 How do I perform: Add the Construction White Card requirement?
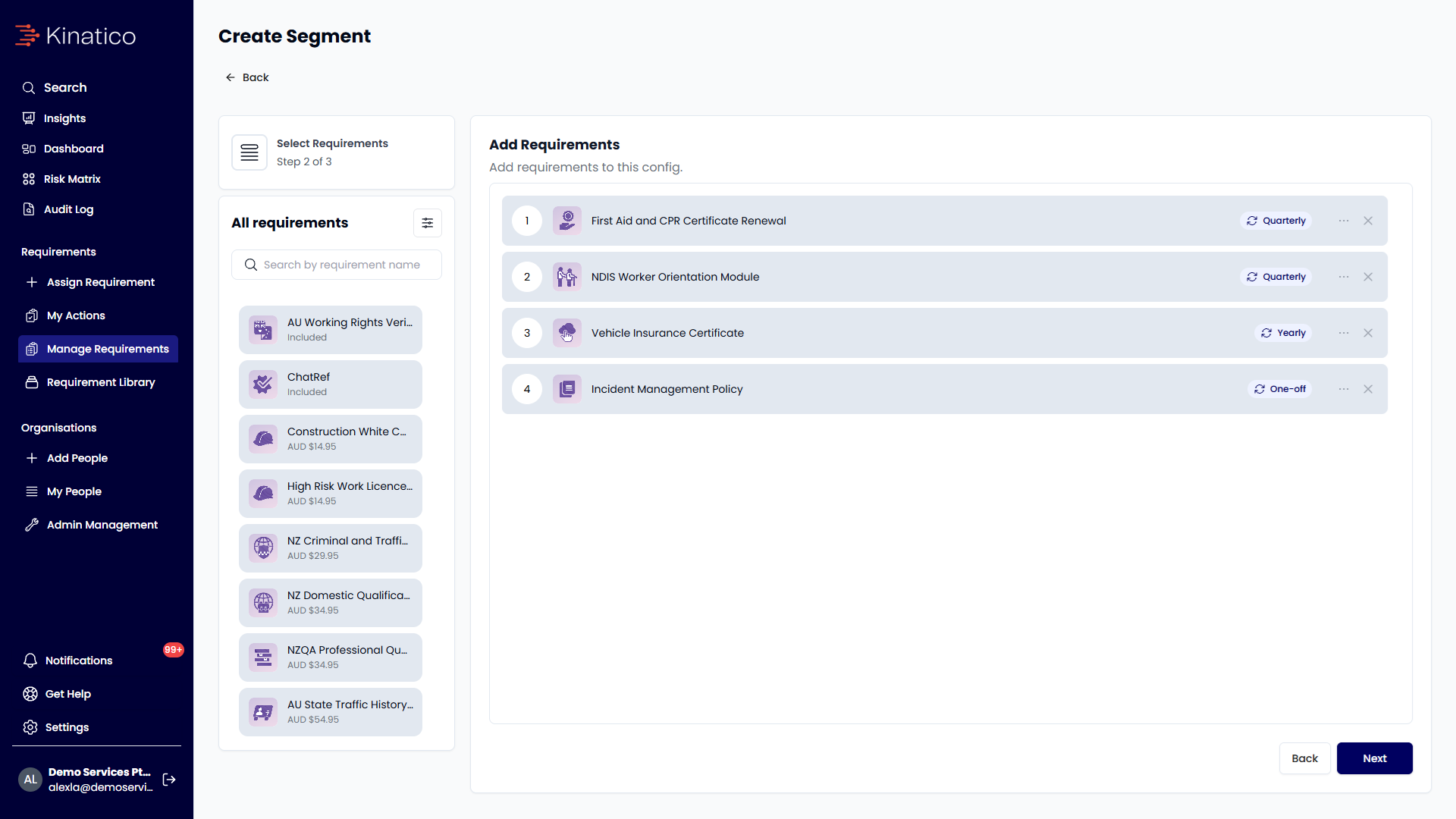point(331,439)
